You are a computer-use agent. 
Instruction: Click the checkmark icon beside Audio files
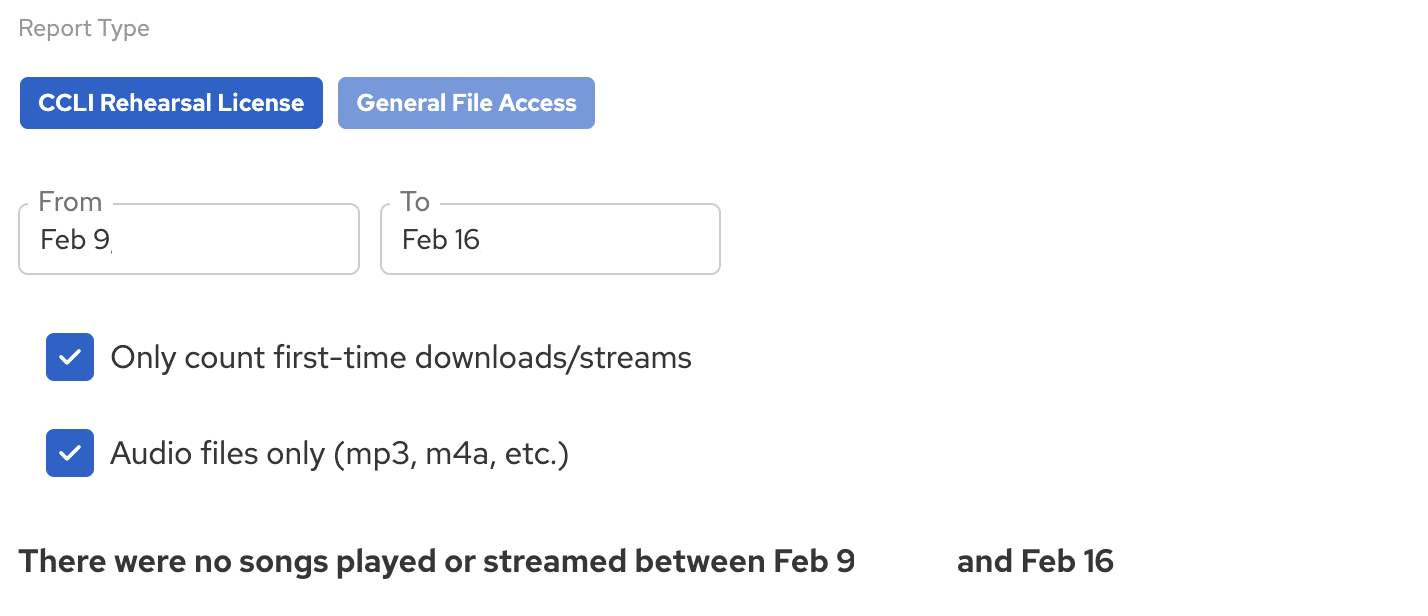[x=70, y=453]
